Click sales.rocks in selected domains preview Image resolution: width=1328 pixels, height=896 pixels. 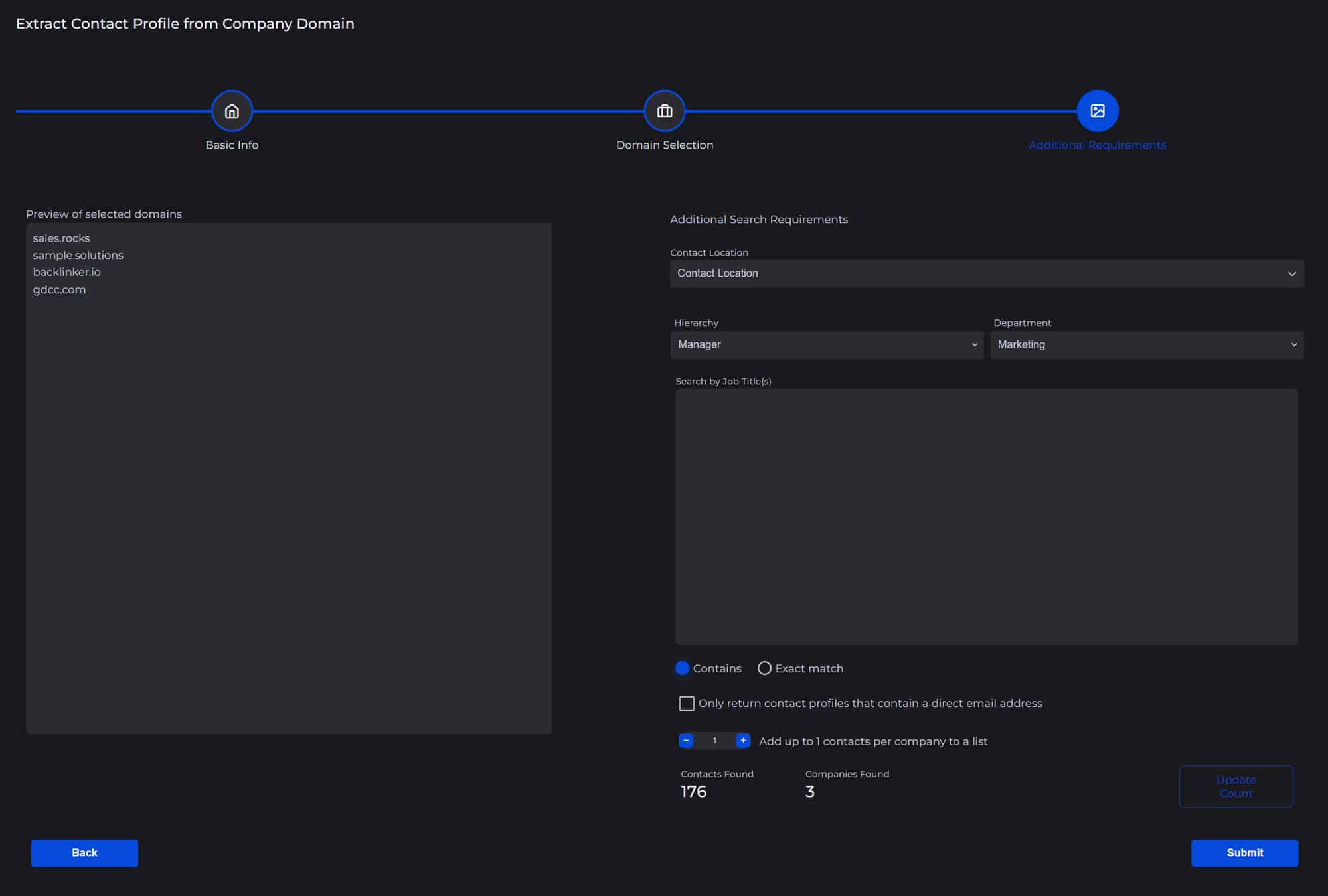(61, 238)
